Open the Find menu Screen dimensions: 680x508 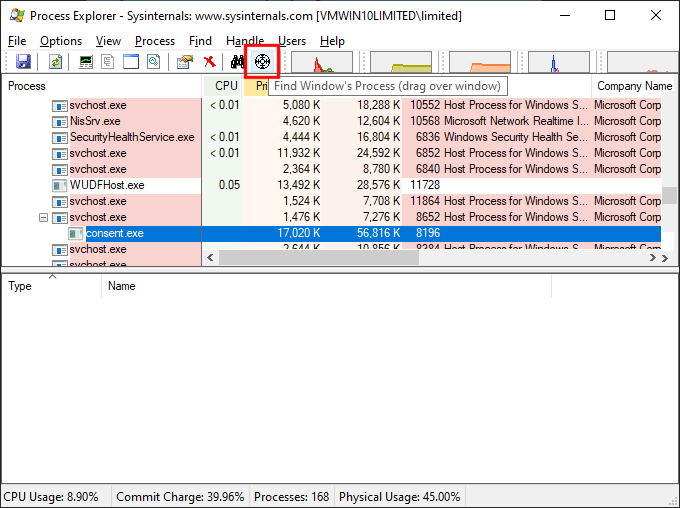[200, 41]
